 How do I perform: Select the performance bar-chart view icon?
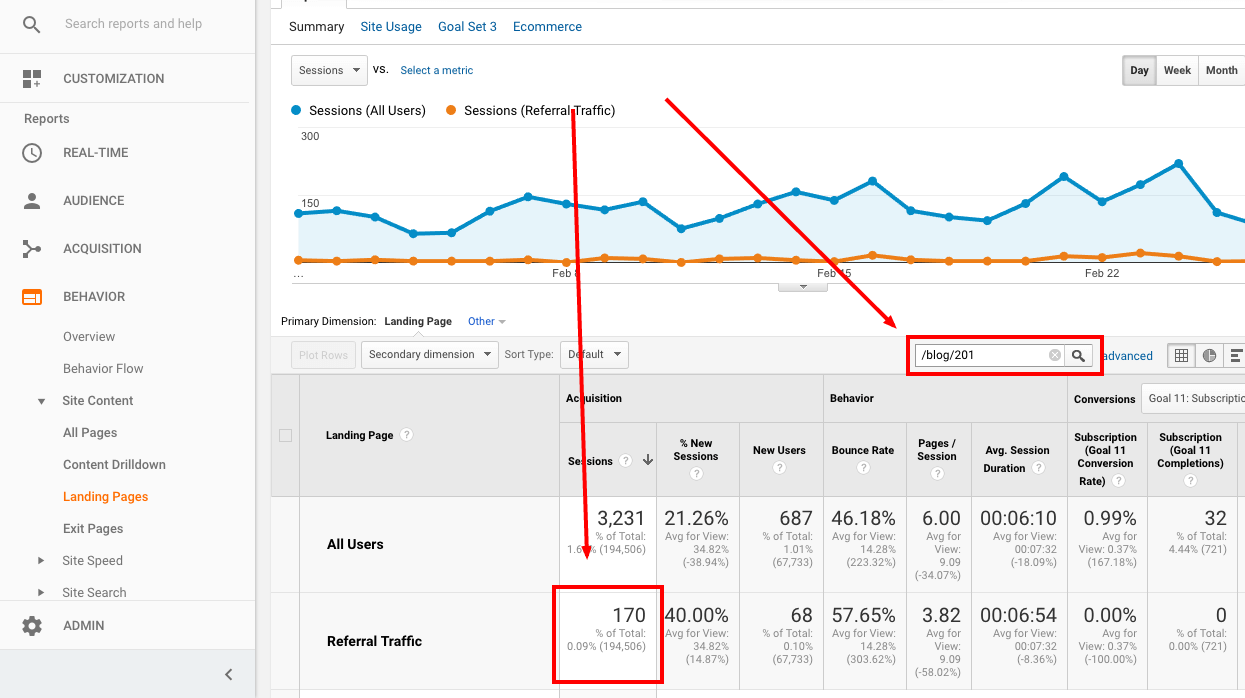pos(1236,355)
